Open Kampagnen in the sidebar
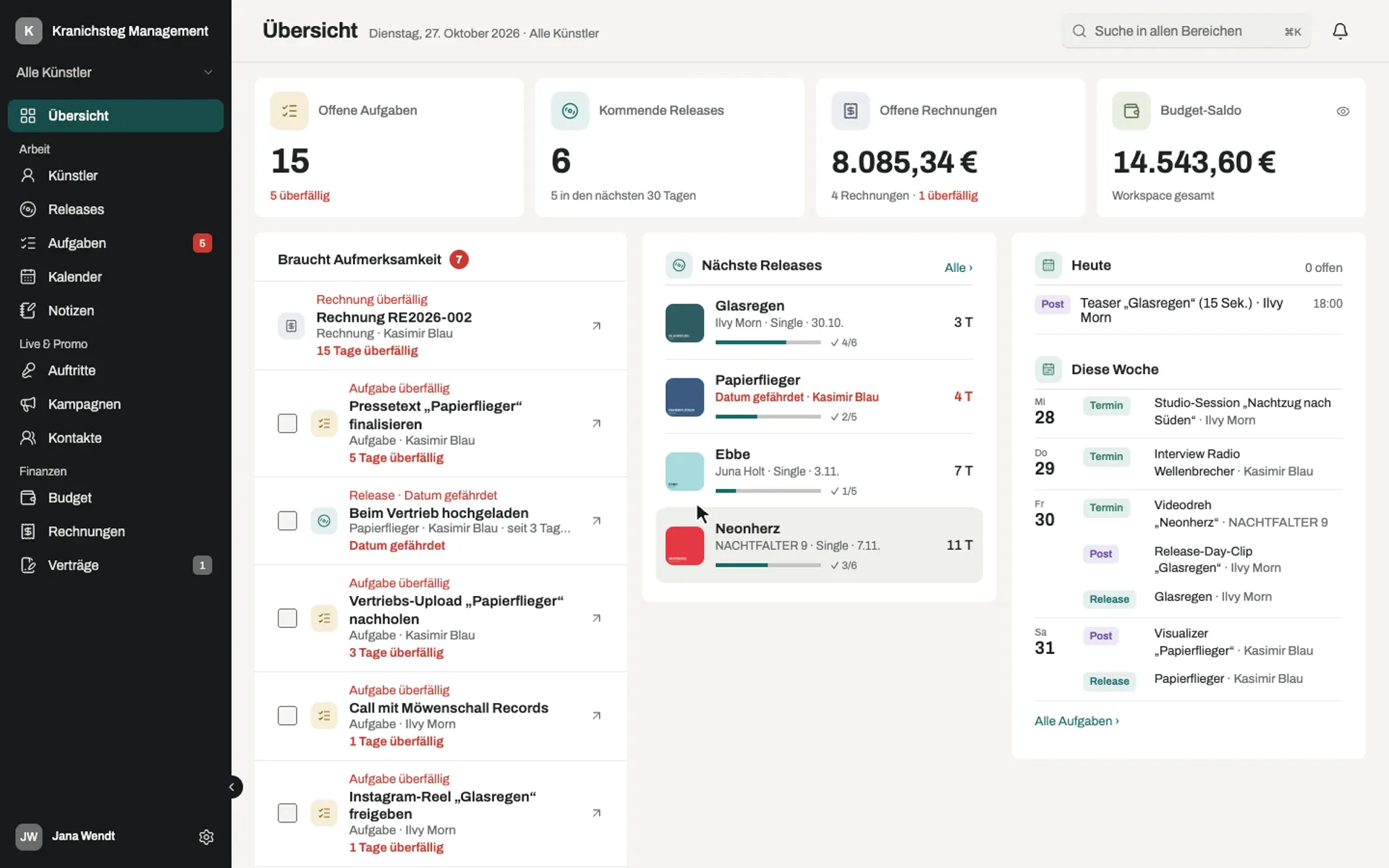1389x868 pixels. pos(116,404)
